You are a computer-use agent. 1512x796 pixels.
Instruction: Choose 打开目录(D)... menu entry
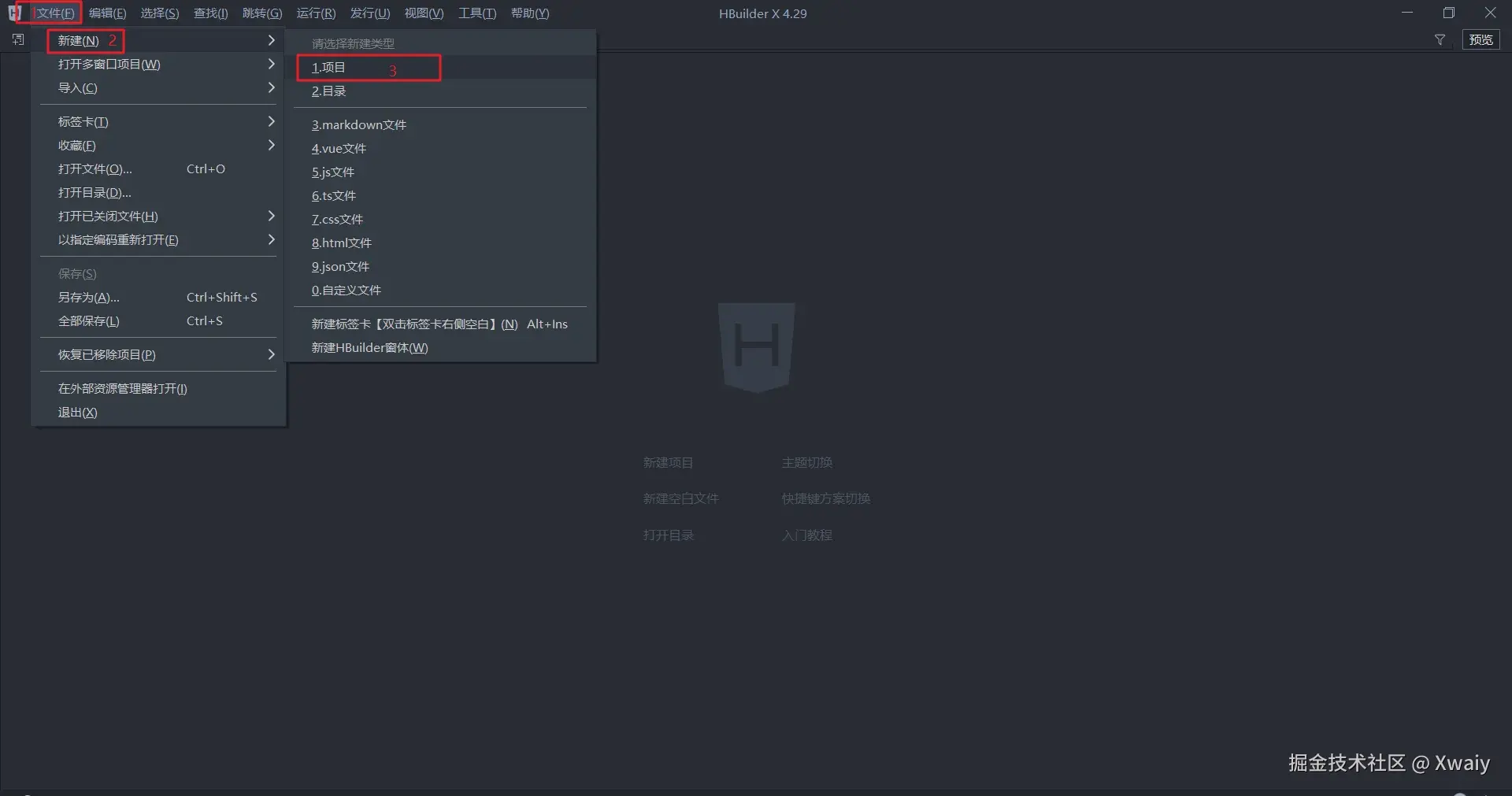158,192
